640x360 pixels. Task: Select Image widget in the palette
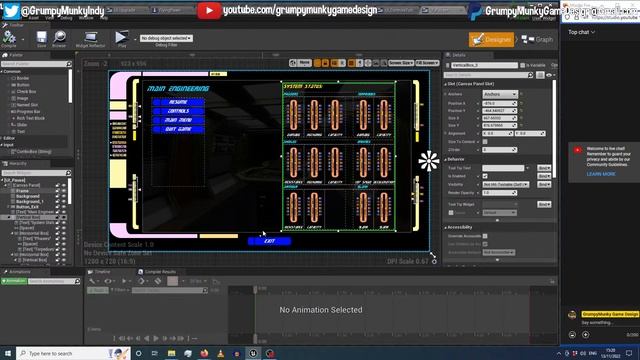(x=22, y=98)
